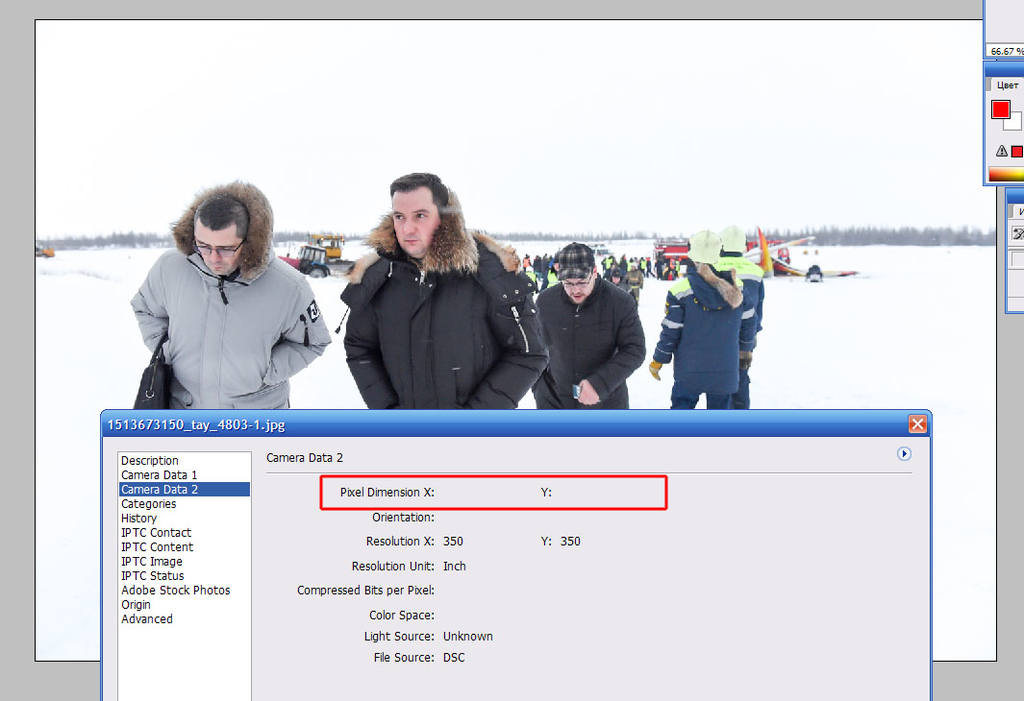Click the gamut warning triangle icon
Image resolution: width=1024 pixels, height=701 pixels.
[x=1001, y=151]
